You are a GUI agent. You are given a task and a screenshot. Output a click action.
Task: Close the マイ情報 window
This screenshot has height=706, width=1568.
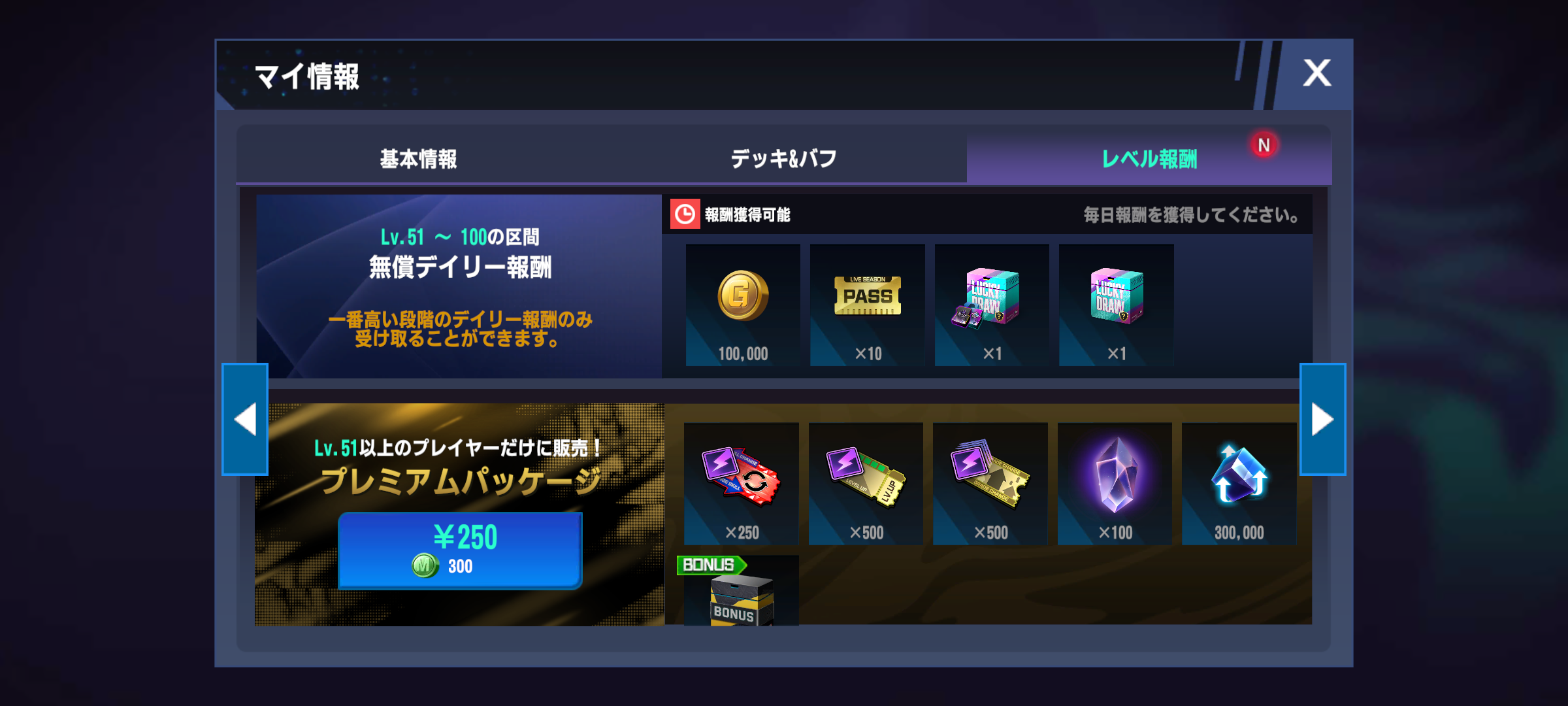(1316, 73)
